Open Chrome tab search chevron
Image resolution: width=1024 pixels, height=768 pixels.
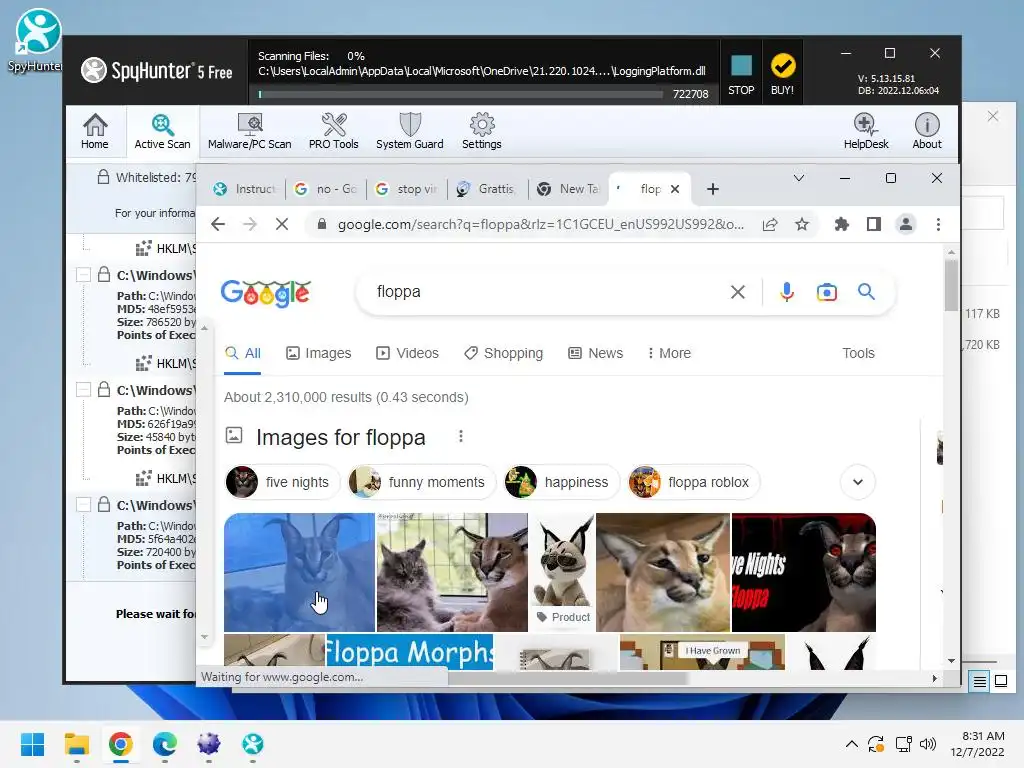(x=799, y=178)
